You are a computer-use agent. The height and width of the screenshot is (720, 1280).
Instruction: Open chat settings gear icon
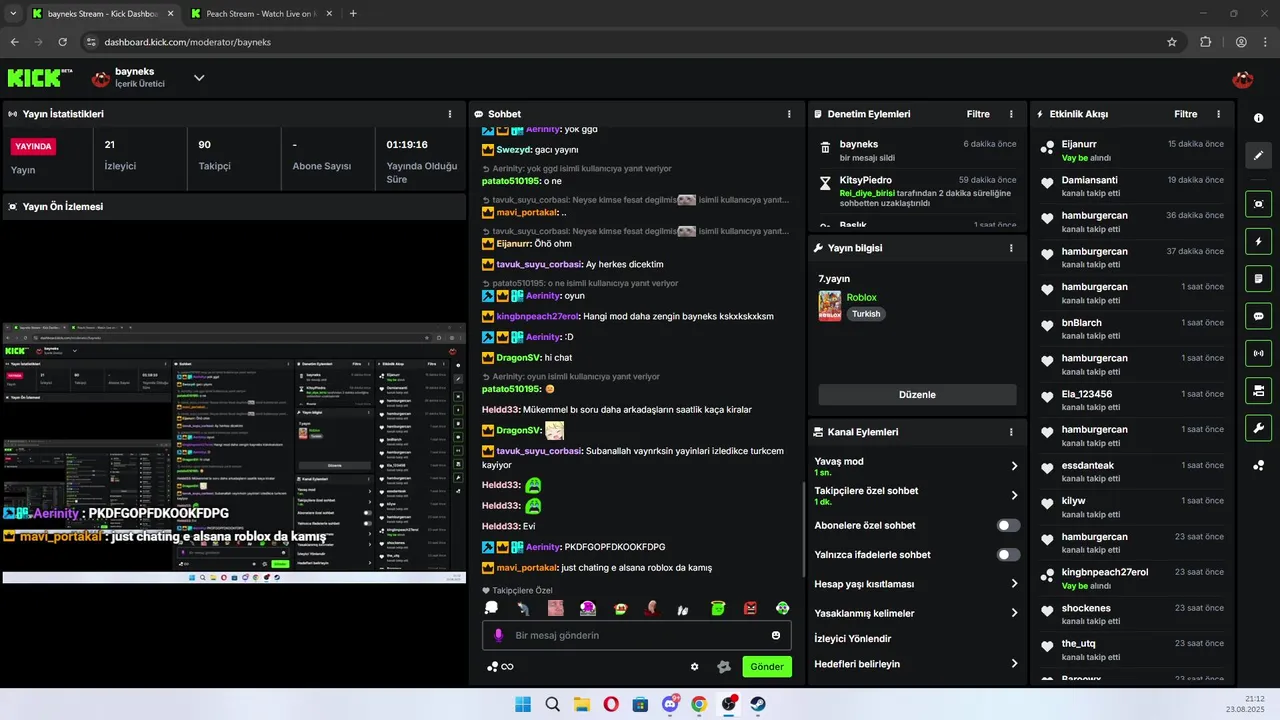pos(694,666)
